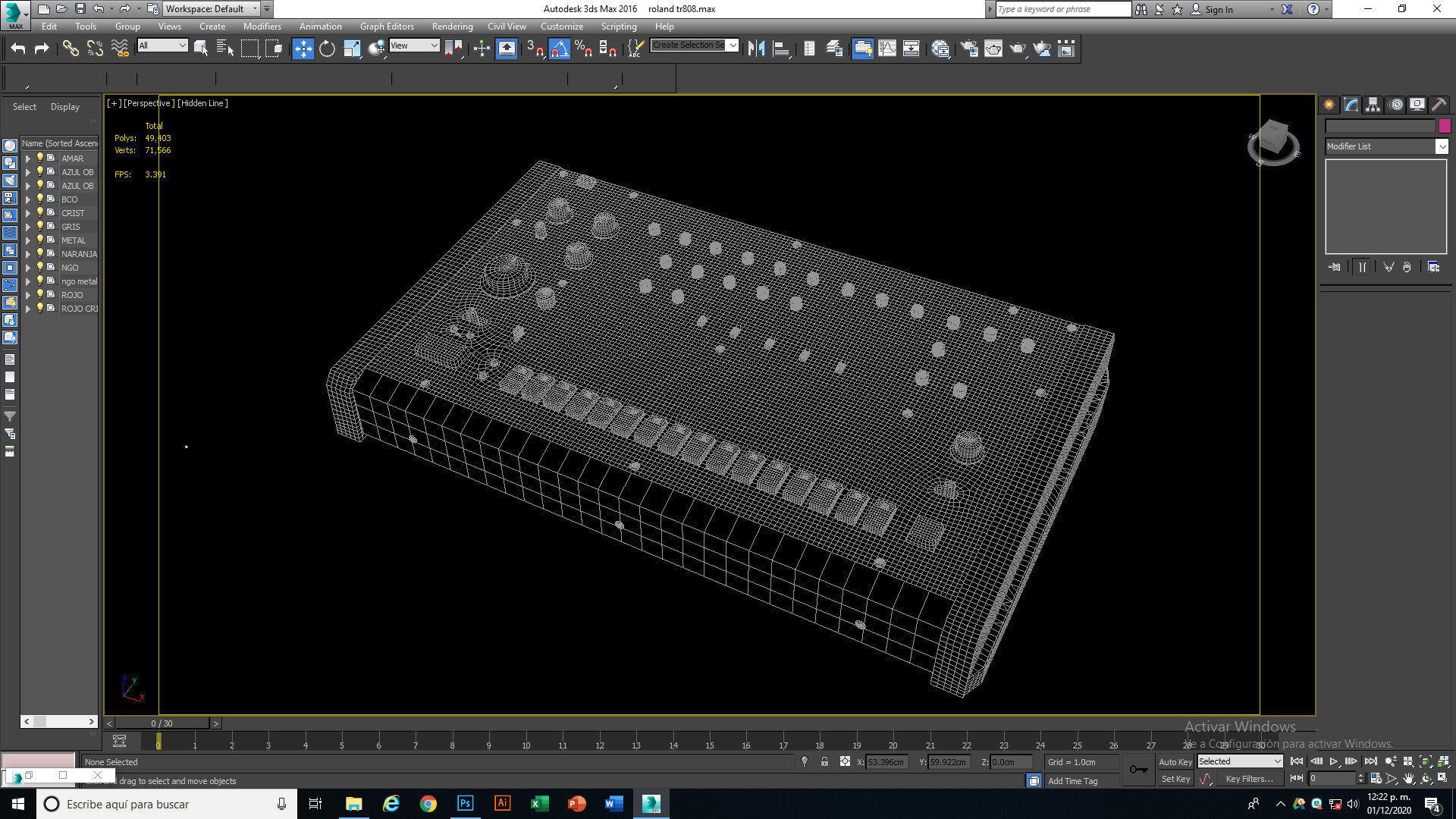The image size is (1456, 819).
Task: Expand the CRIST layer tree node
Action: [x=28, y=213]
